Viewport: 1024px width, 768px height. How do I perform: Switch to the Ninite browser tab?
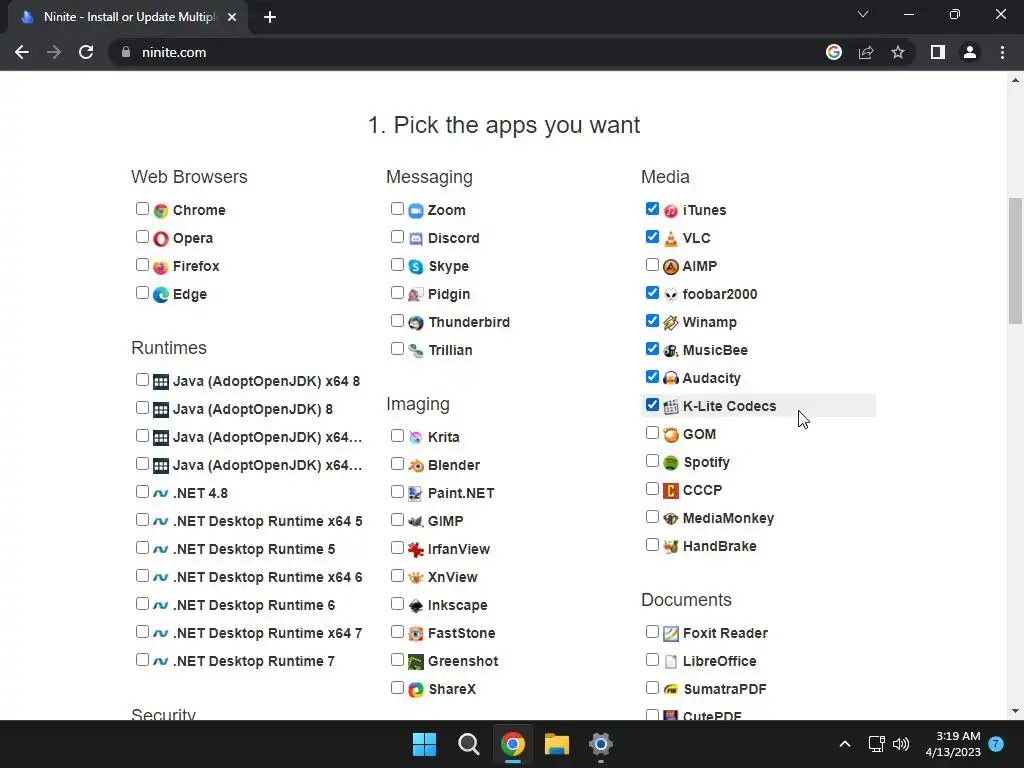click(x=127, y=17)
